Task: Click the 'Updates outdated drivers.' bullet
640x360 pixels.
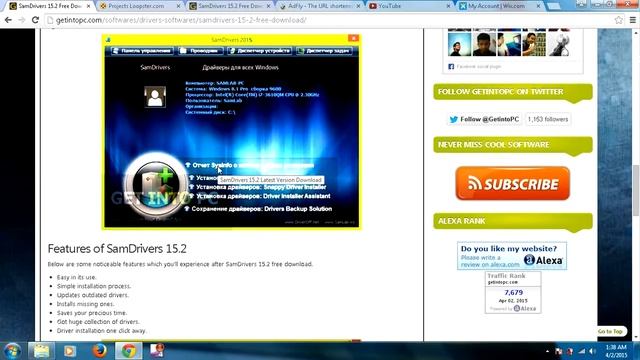Action: 93,295
